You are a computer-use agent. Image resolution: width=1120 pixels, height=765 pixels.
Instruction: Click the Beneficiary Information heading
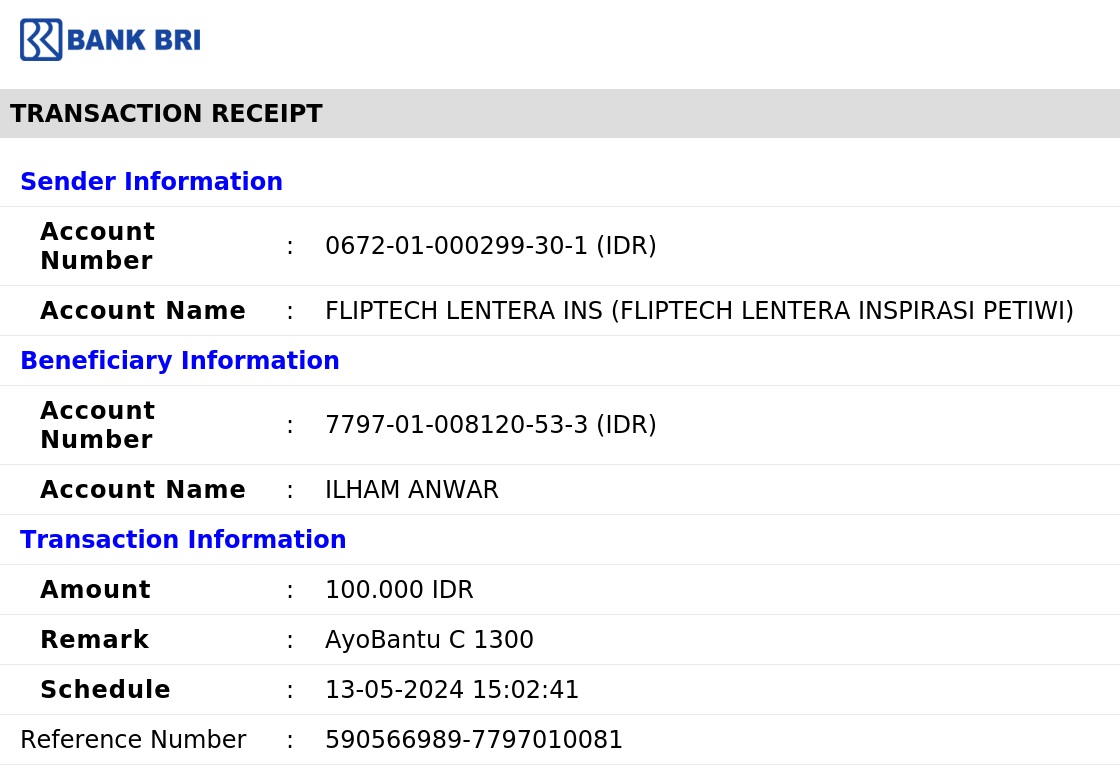click(x=180, y=361)
